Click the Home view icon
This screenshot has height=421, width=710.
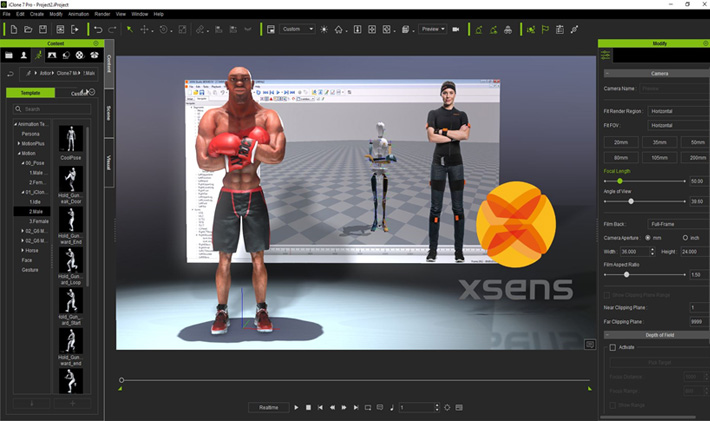pos(338,29)
